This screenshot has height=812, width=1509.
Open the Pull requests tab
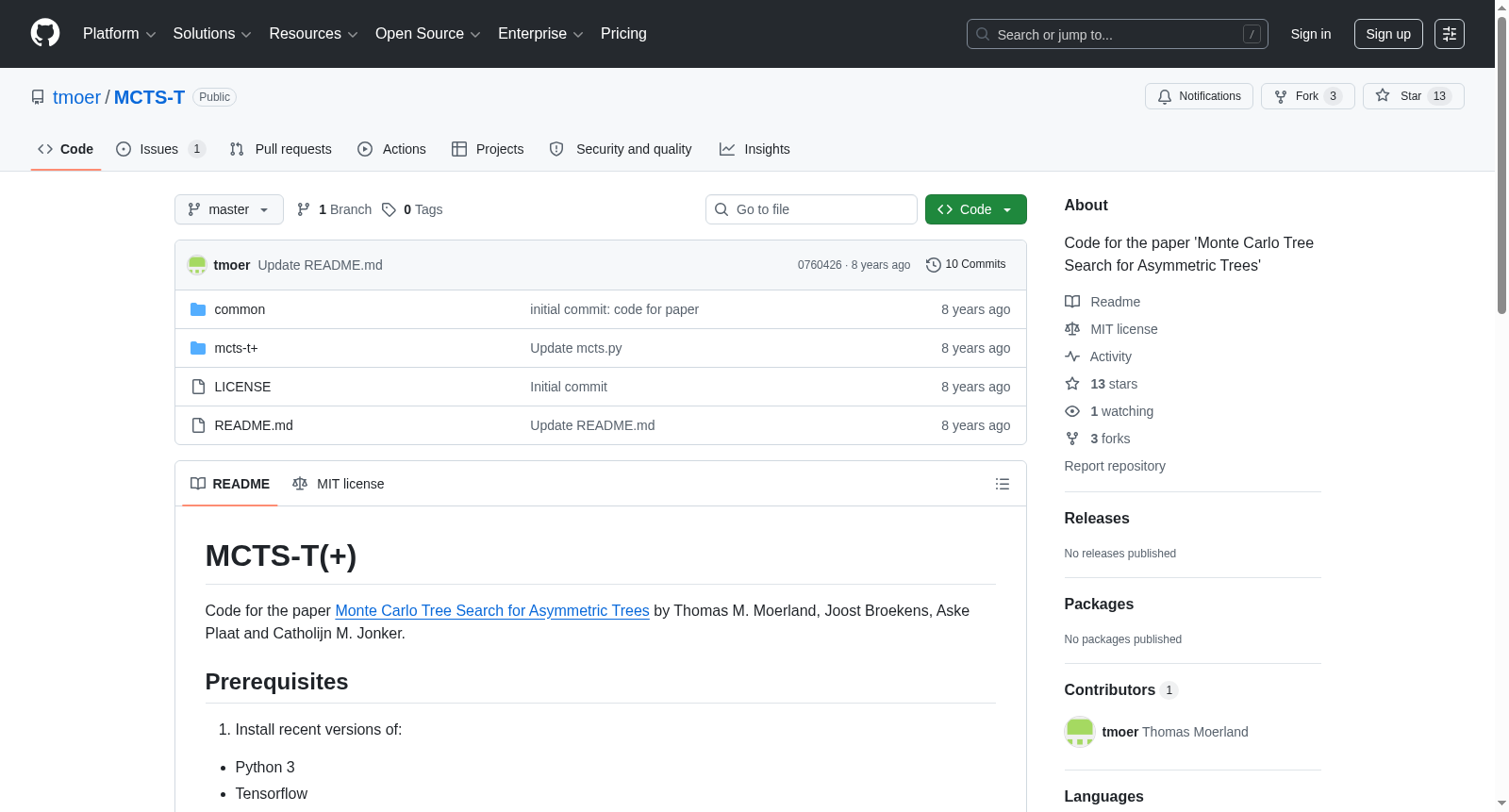(x=281, y=149)
